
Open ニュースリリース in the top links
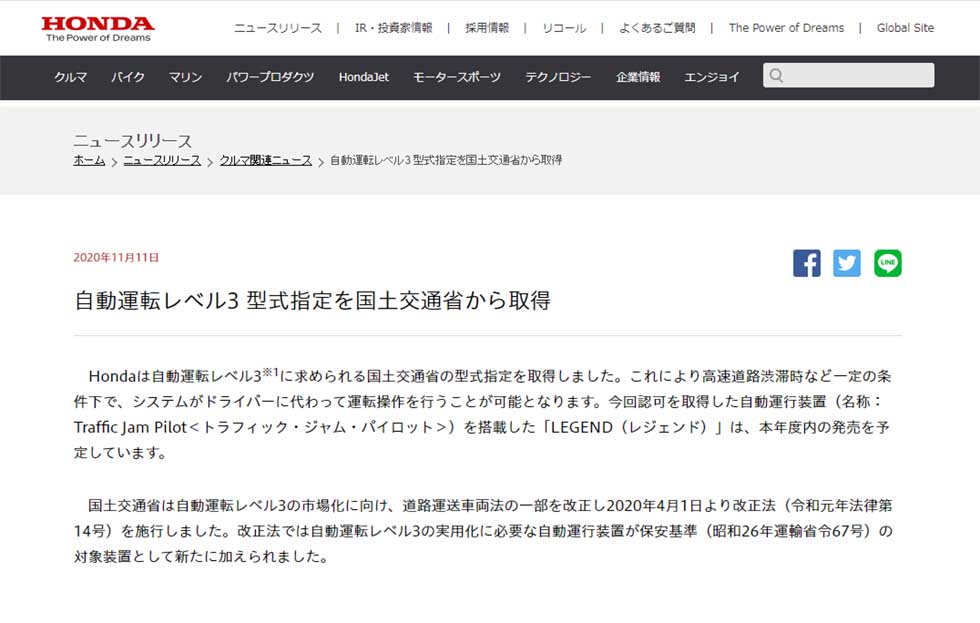coord(278,28)
